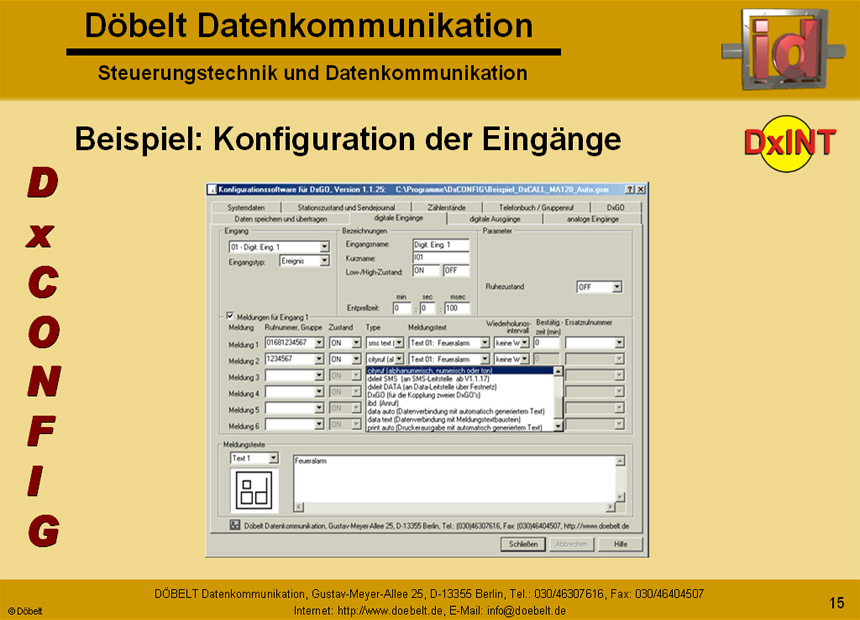This screenshot has width=860, height=620.
Task: Open the Ruhezustand OFF dropdown
Action: click(617, 287)
